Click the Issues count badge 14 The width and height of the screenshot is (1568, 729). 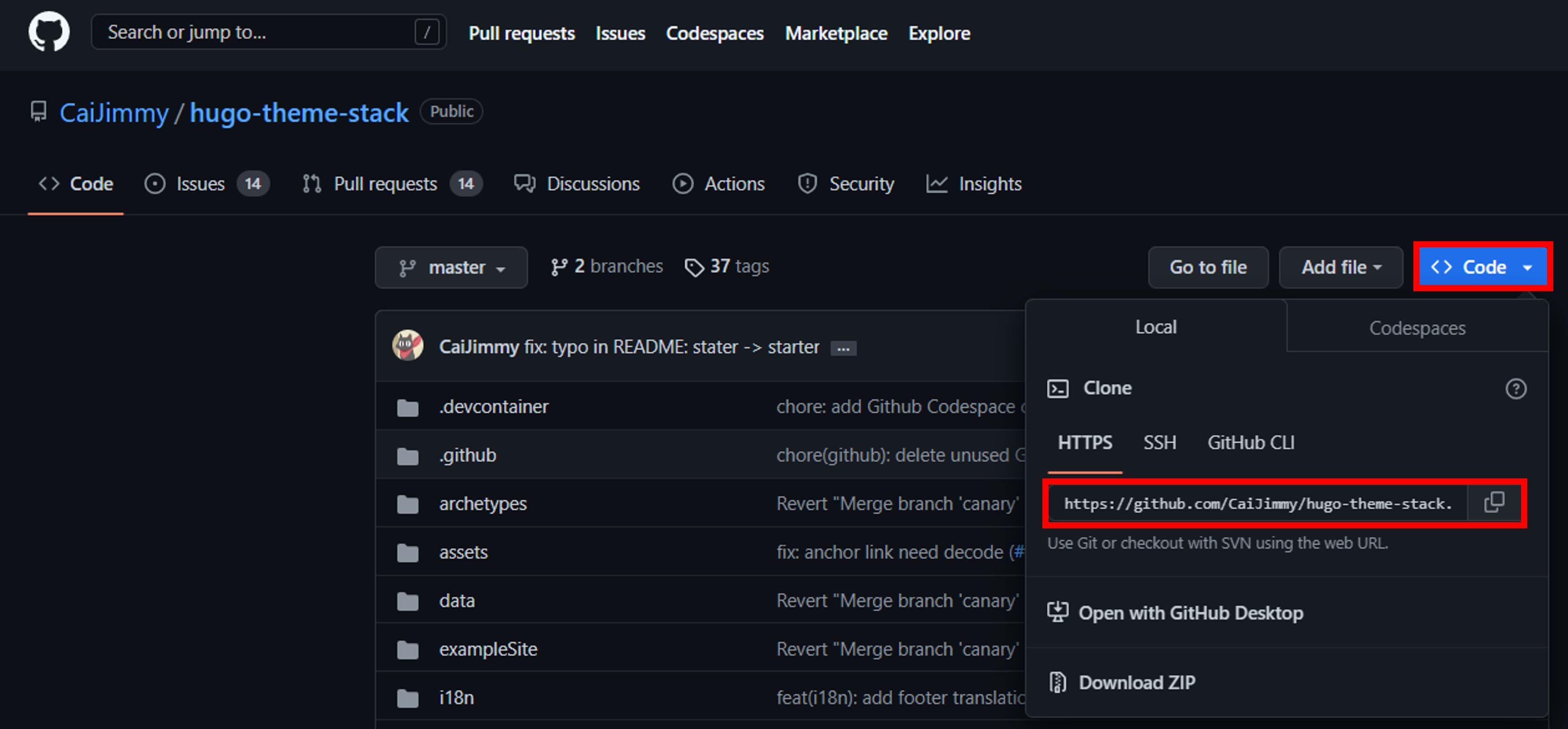(253, 184)
